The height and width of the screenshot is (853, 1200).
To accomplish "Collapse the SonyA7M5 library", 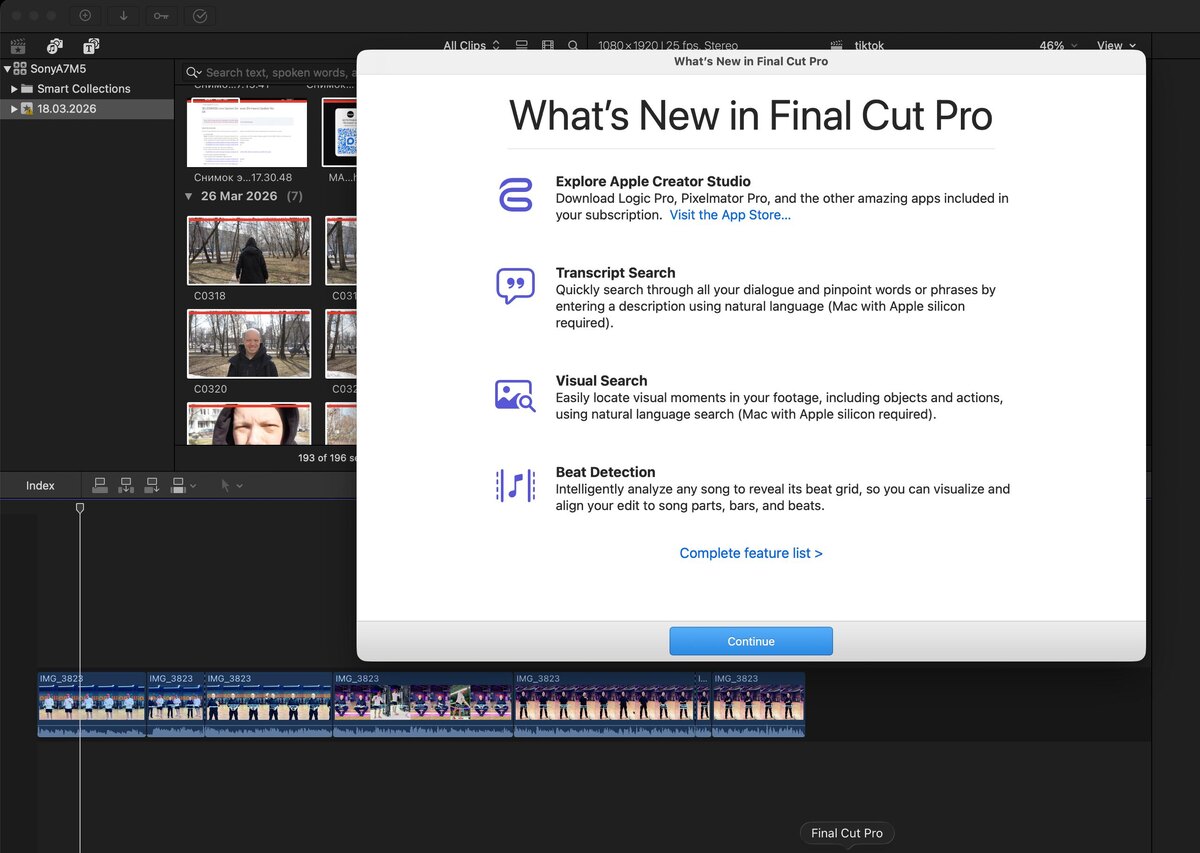I will 7,69.
